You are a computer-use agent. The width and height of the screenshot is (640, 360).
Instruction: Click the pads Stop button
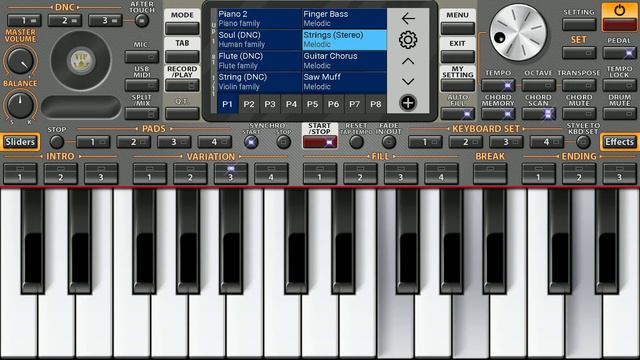57,142
